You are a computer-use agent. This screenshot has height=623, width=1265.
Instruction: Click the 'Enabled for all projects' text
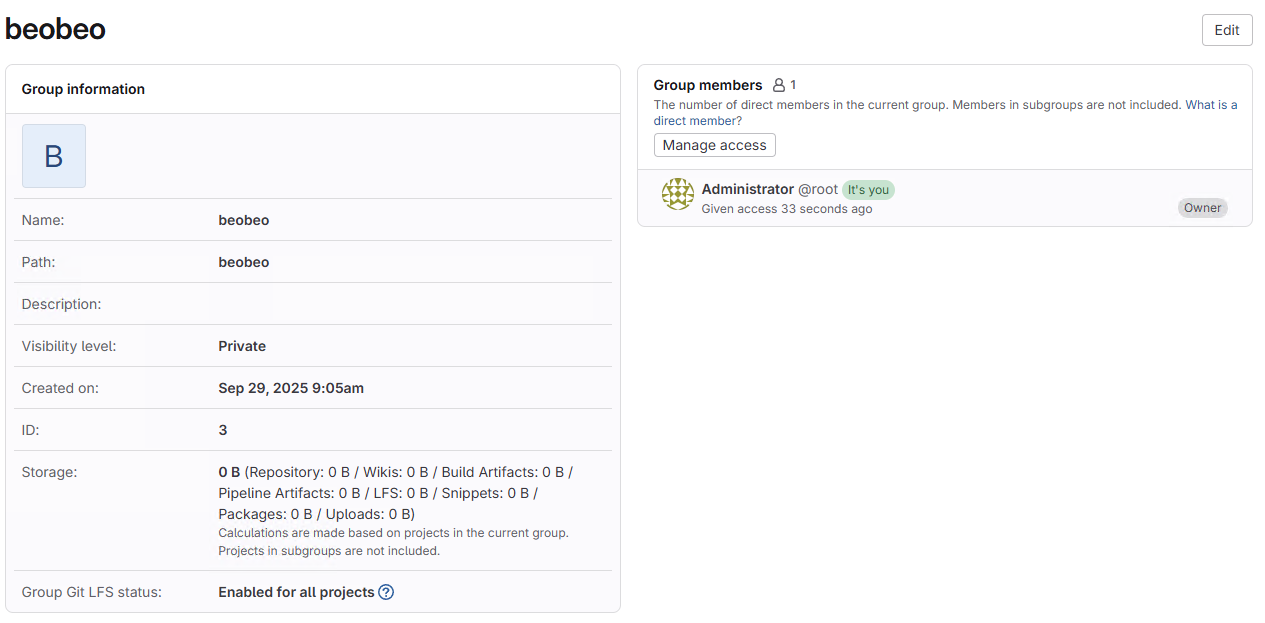(296, 592)
